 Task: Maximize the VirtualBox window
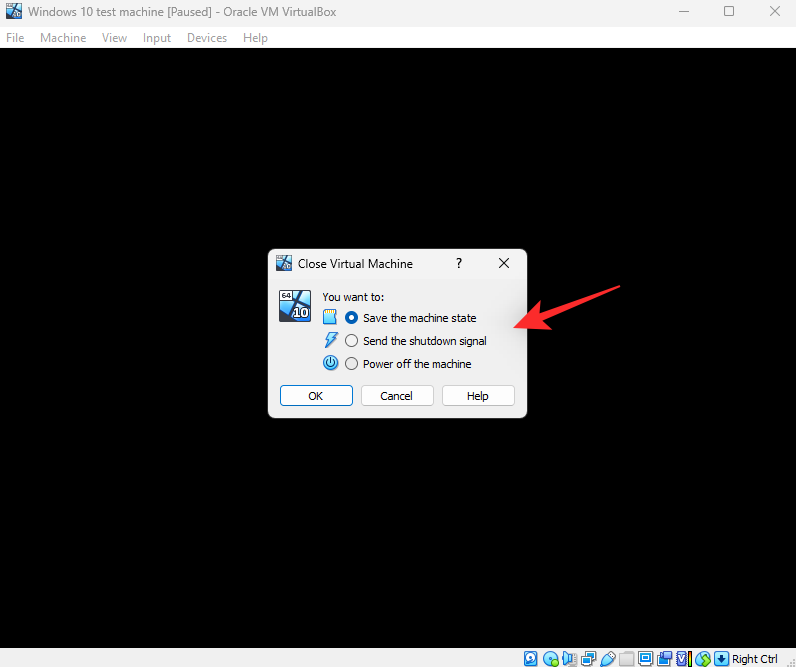point(729,11)
